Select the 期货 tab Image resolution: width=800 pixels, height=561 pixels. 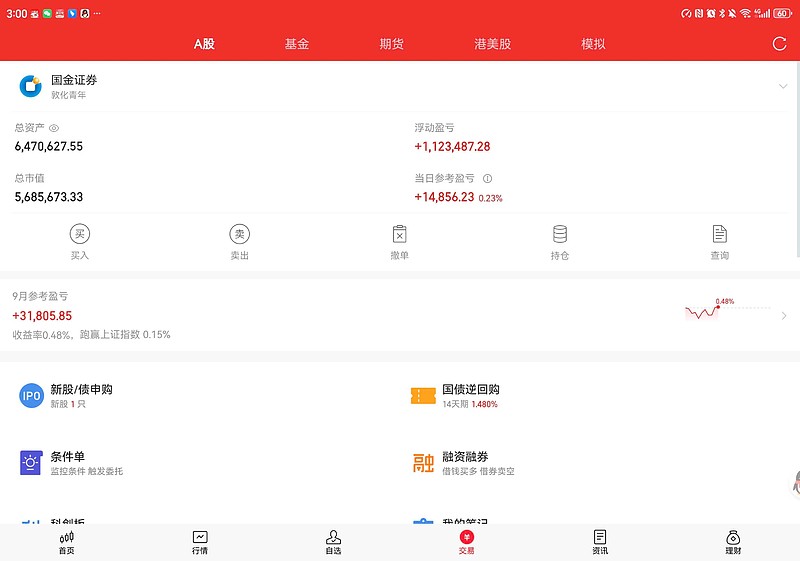pyautogui.click(x=391, y=44)
